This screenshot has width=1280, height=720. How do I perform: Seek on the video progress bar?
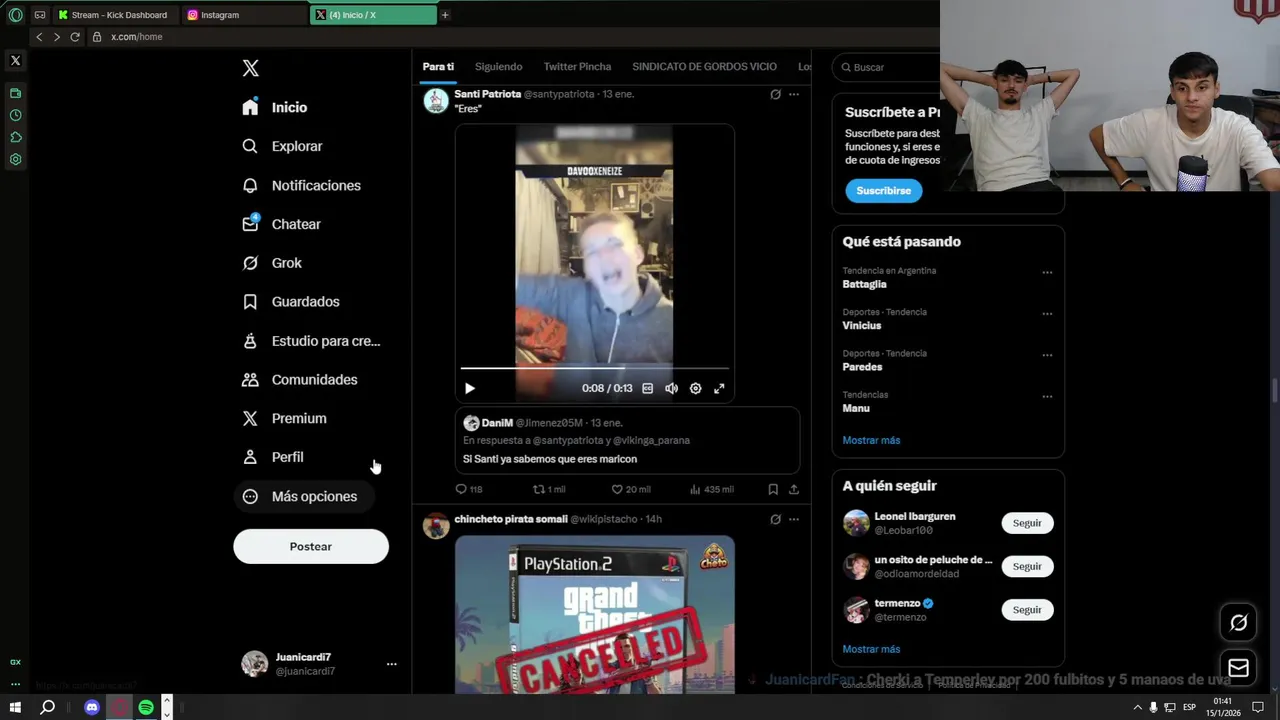coord(595,369)
